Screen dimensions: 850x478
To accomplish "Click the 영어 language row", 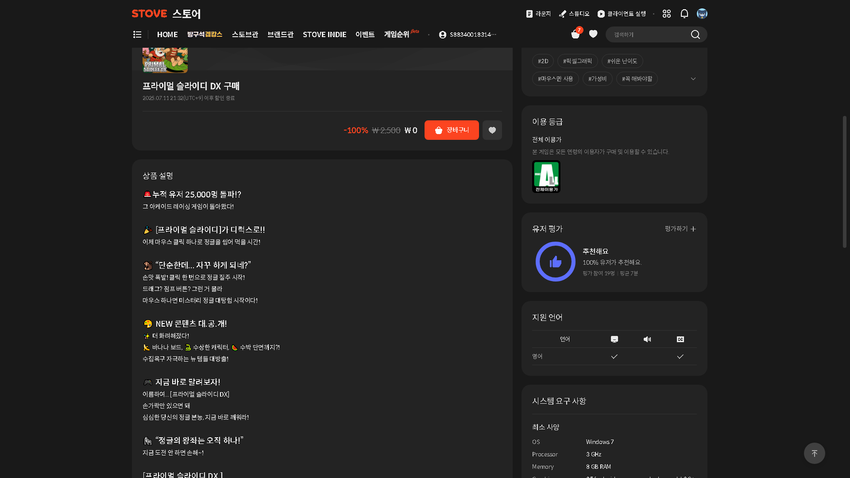I will coord(614,357).
